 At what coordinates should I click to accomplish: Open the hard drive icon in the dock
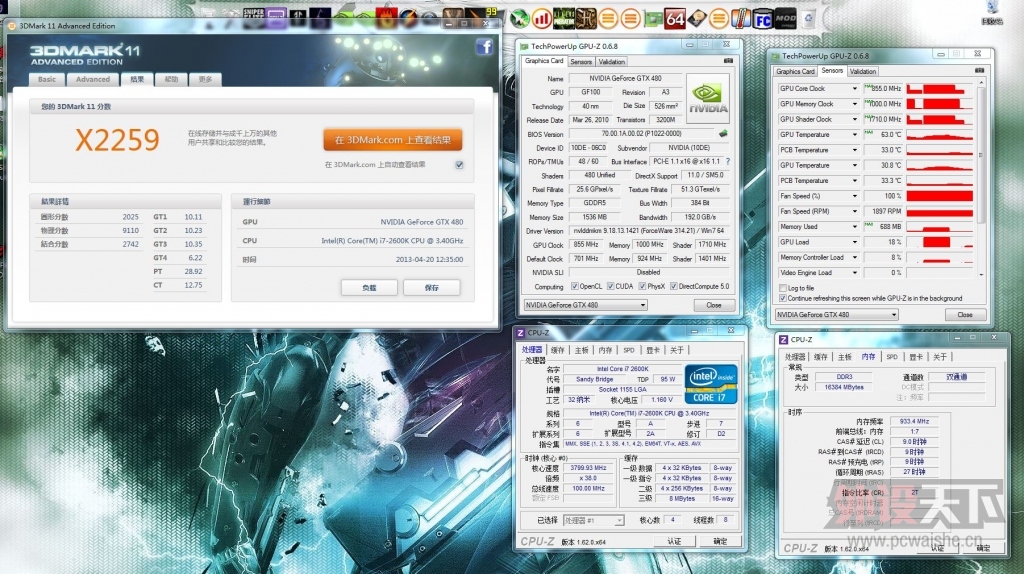point(696,19)
